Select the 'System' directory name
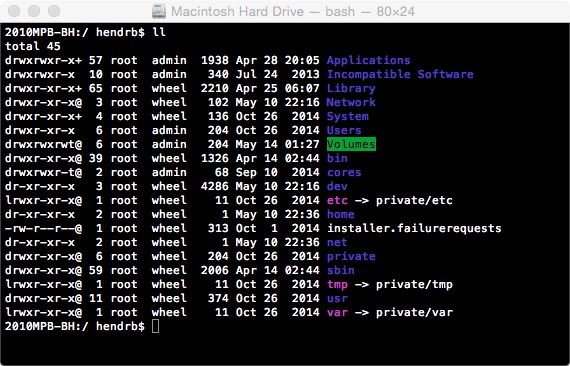Image resolution: width=570 pixels, height=366 pixels. 348,116
